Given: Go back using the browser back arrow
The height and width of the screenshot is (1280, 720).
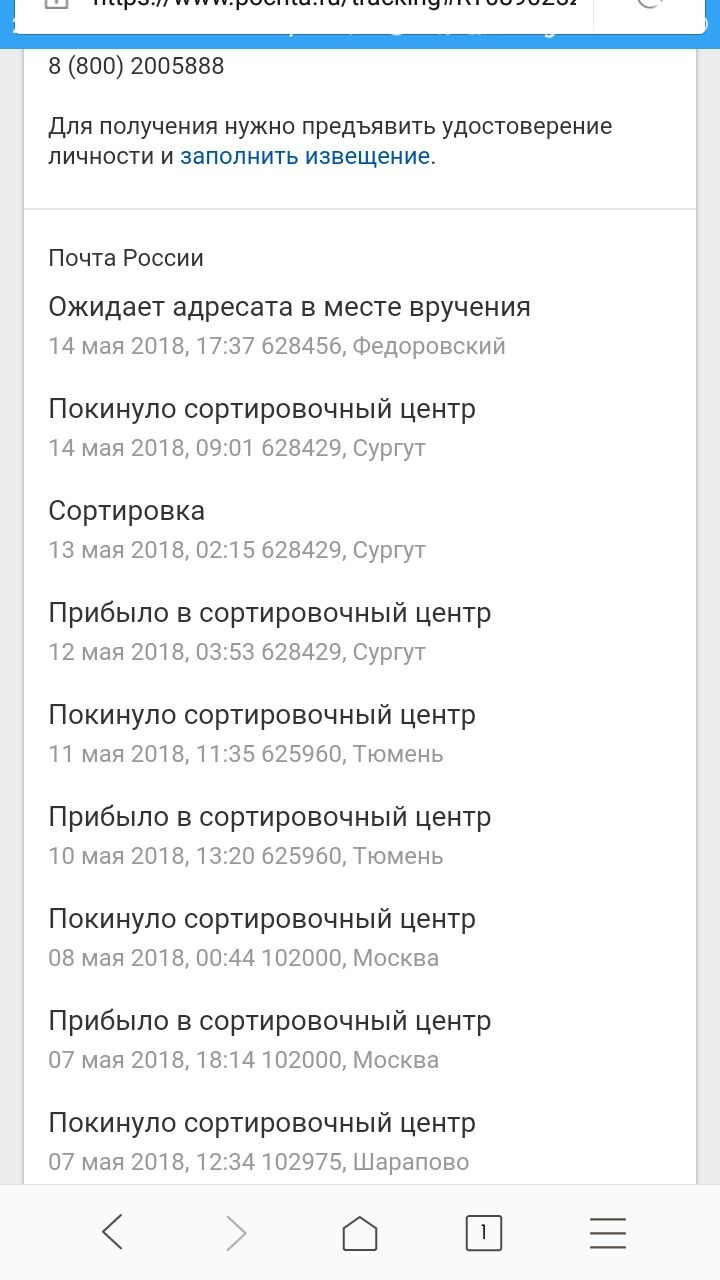Looking at the screenshot, I should 113,1232.
